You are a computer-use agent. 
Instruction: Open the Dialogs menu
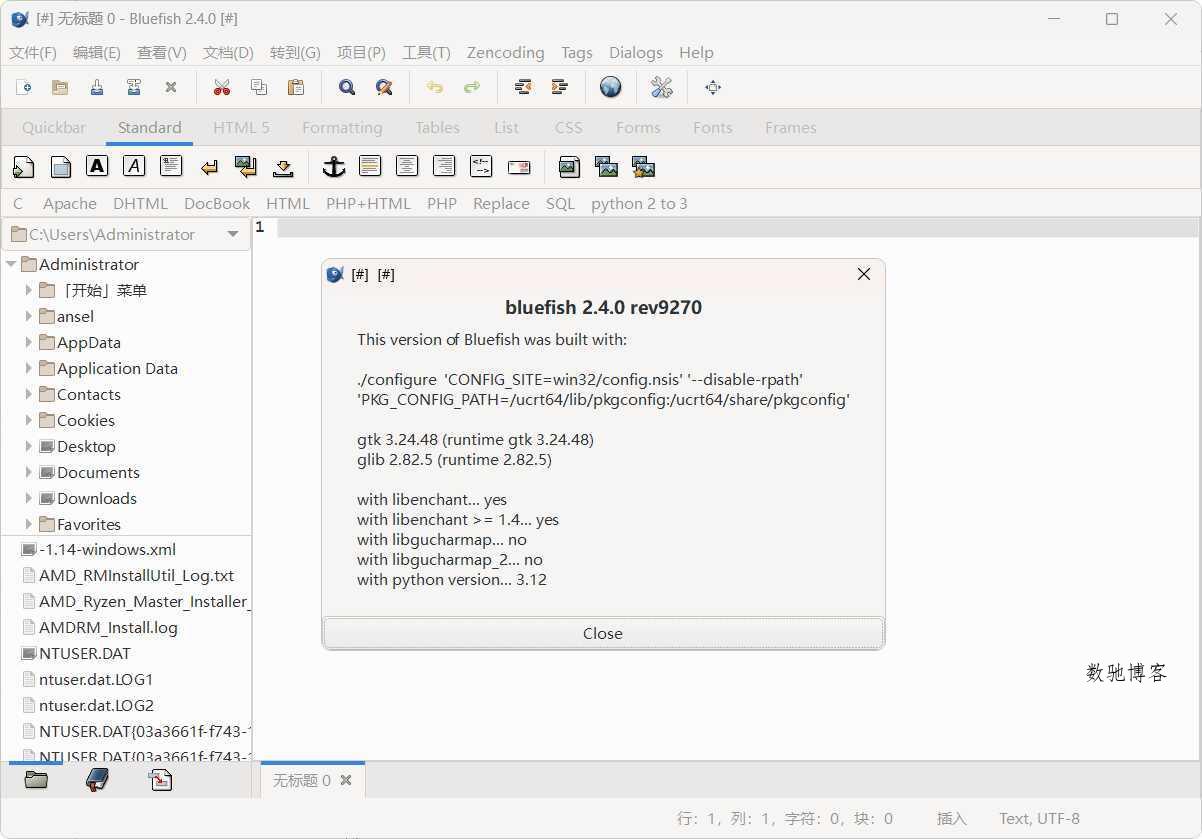click(x=636, y=53)
